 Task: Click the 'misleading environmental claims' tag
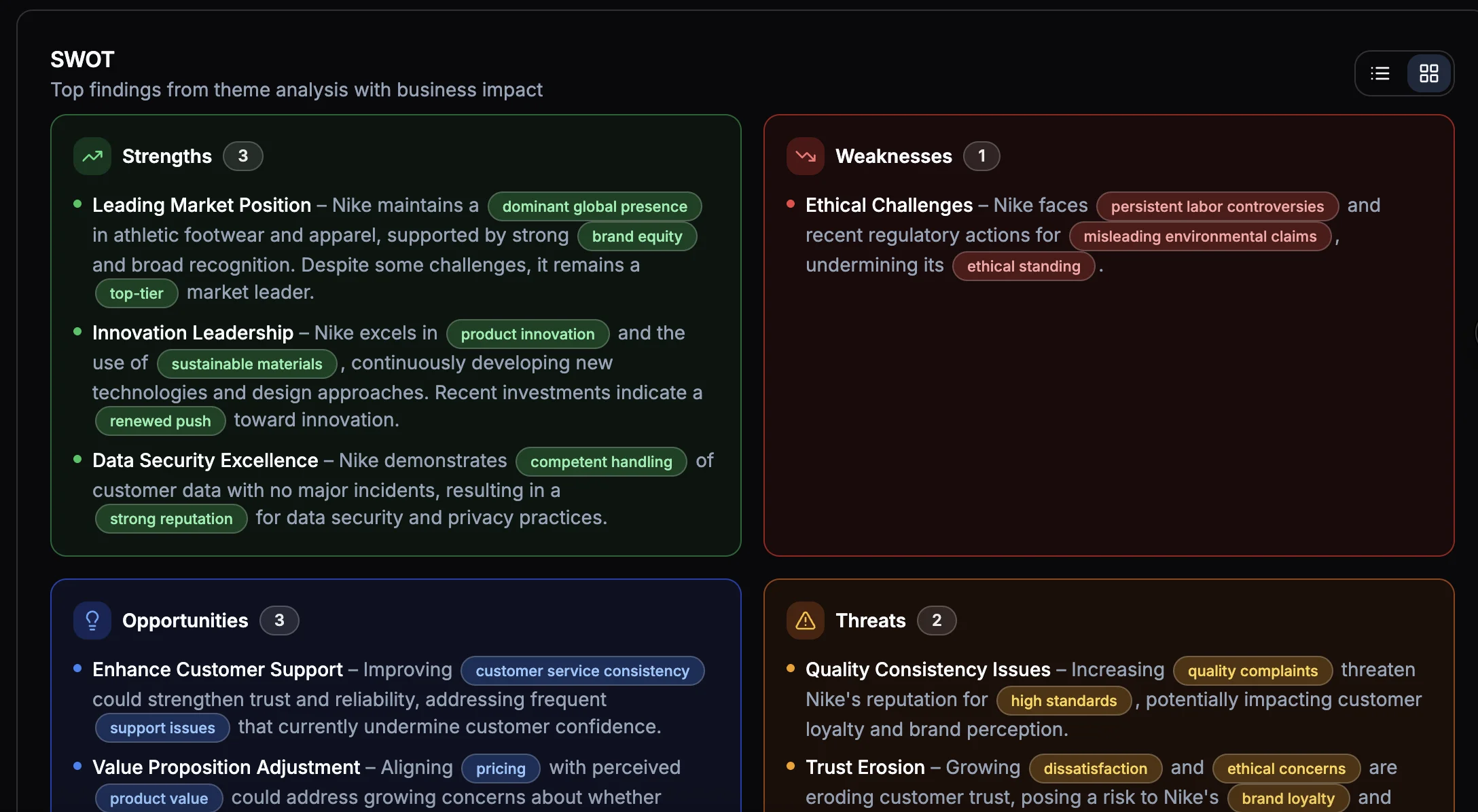tap(1200, 236)
